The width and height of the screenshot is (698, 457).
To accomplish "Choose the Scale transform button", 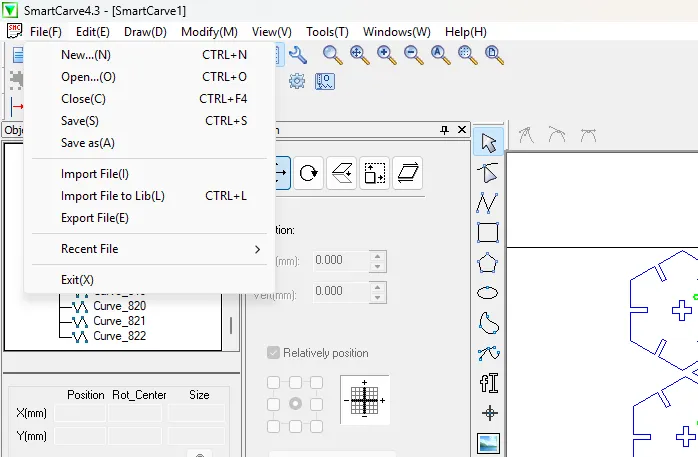I will tap(374, 173).
